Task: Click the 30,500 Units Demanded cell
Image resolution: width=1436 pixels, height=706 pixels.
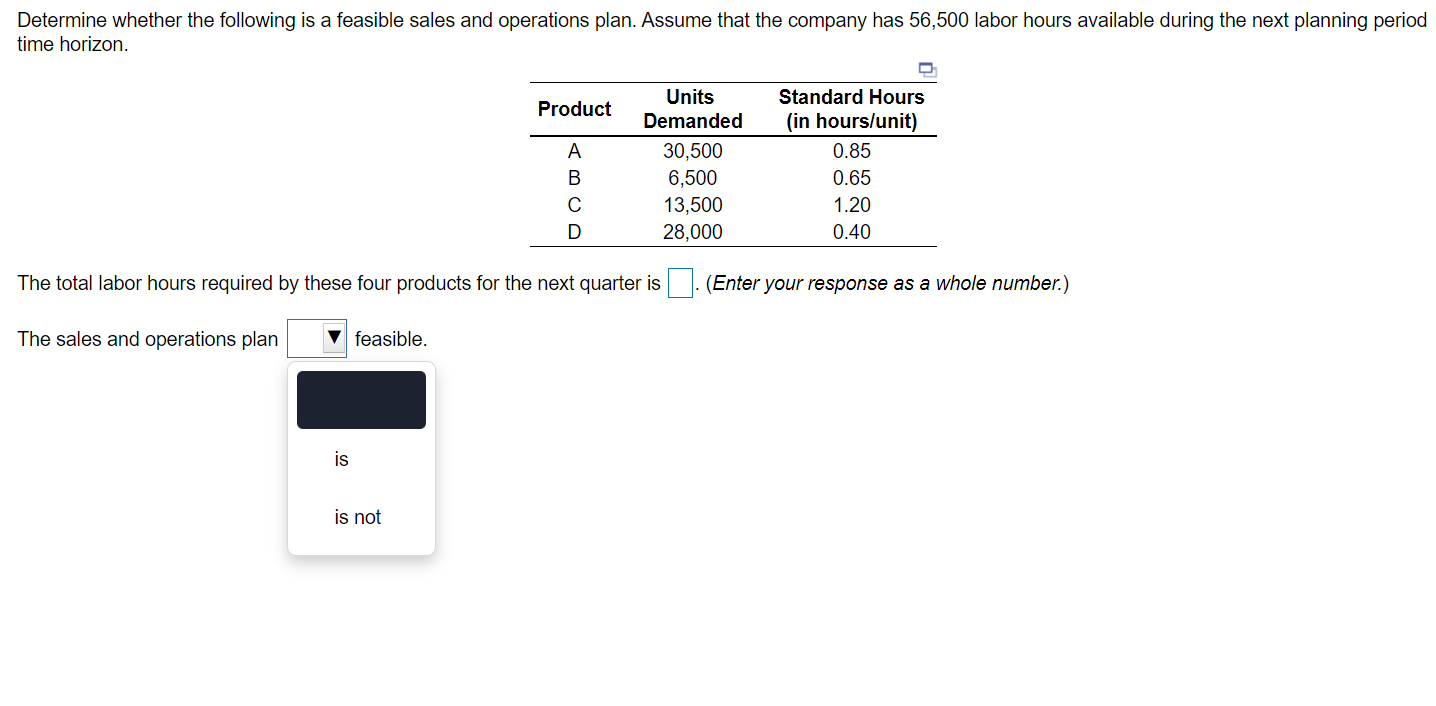Action: pos(693,151)
